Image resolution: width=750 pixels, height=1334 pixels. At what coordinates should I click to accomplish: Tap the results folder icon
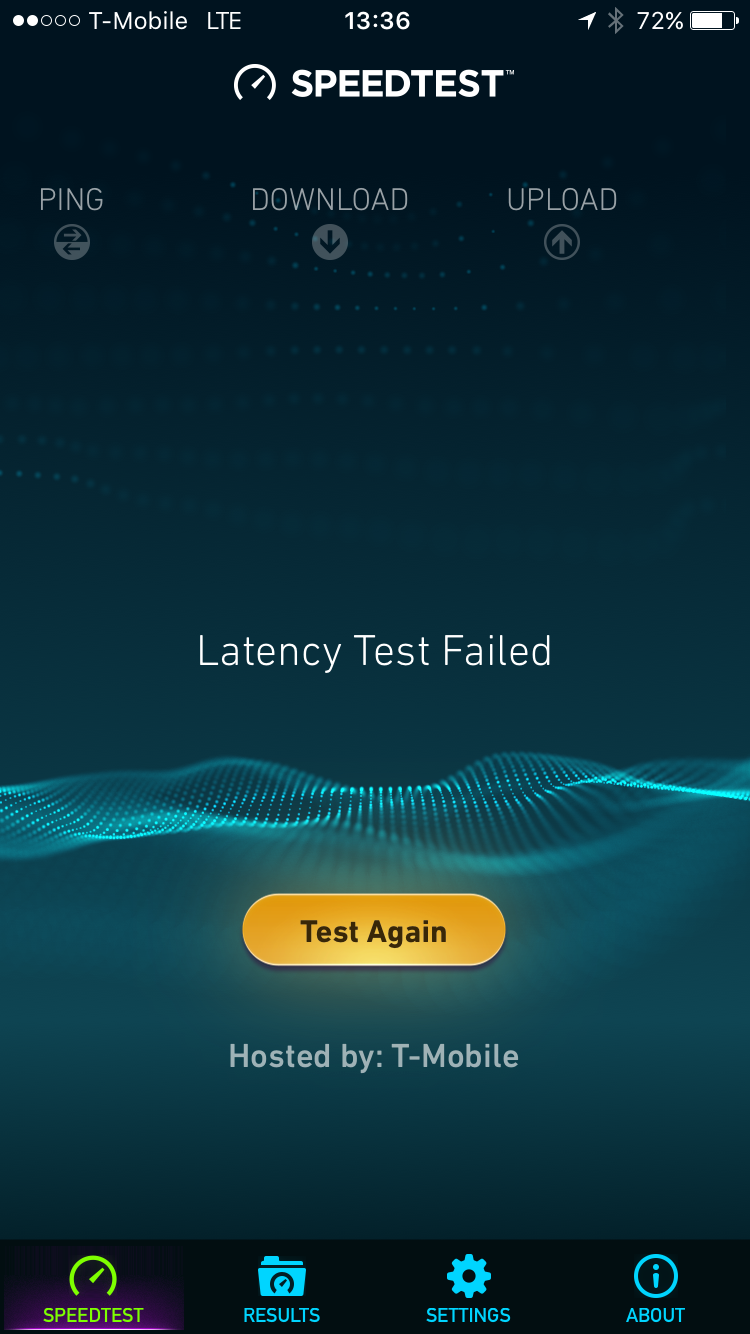[x=282, y=1277]
